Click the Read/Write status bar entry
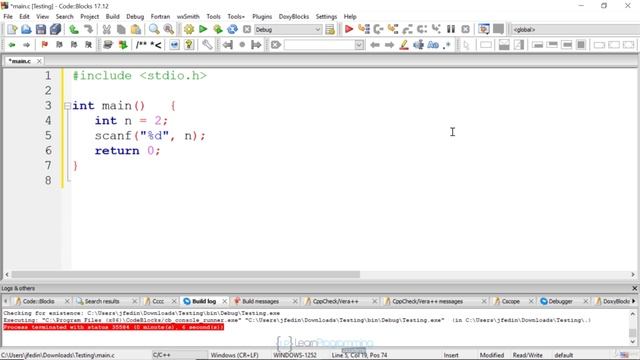 (527, 355)
